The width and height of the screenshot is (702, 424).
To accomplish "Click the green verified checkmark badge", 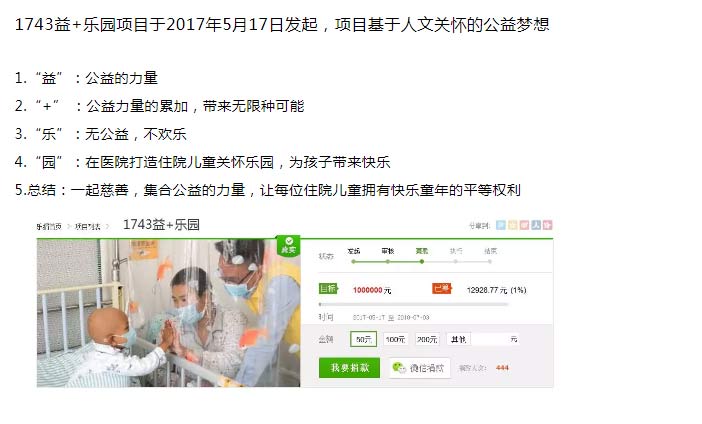I will (x=288, y=245).
